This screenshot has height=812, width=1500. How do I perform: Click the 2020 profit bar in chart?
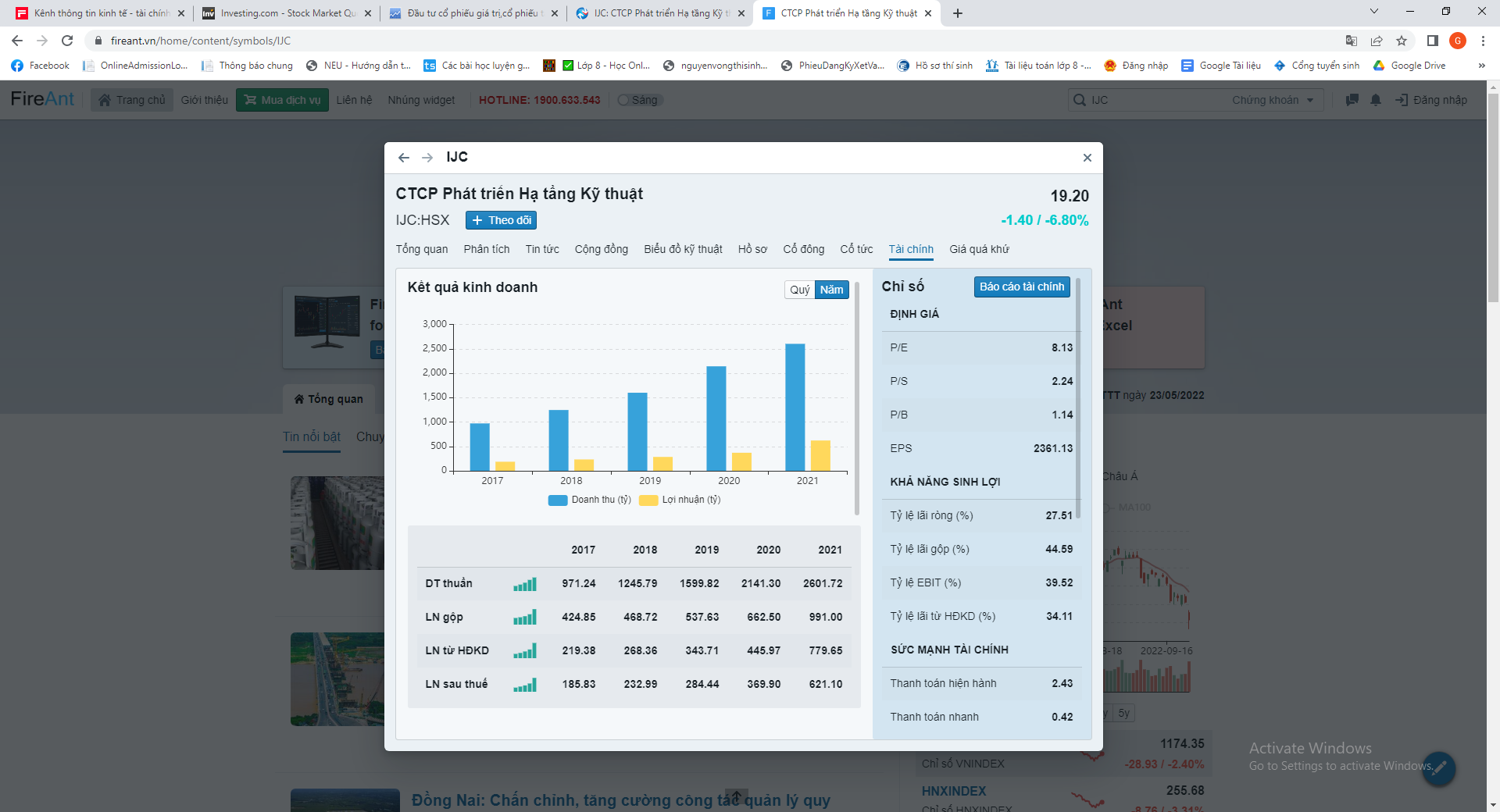click(741, 461)
